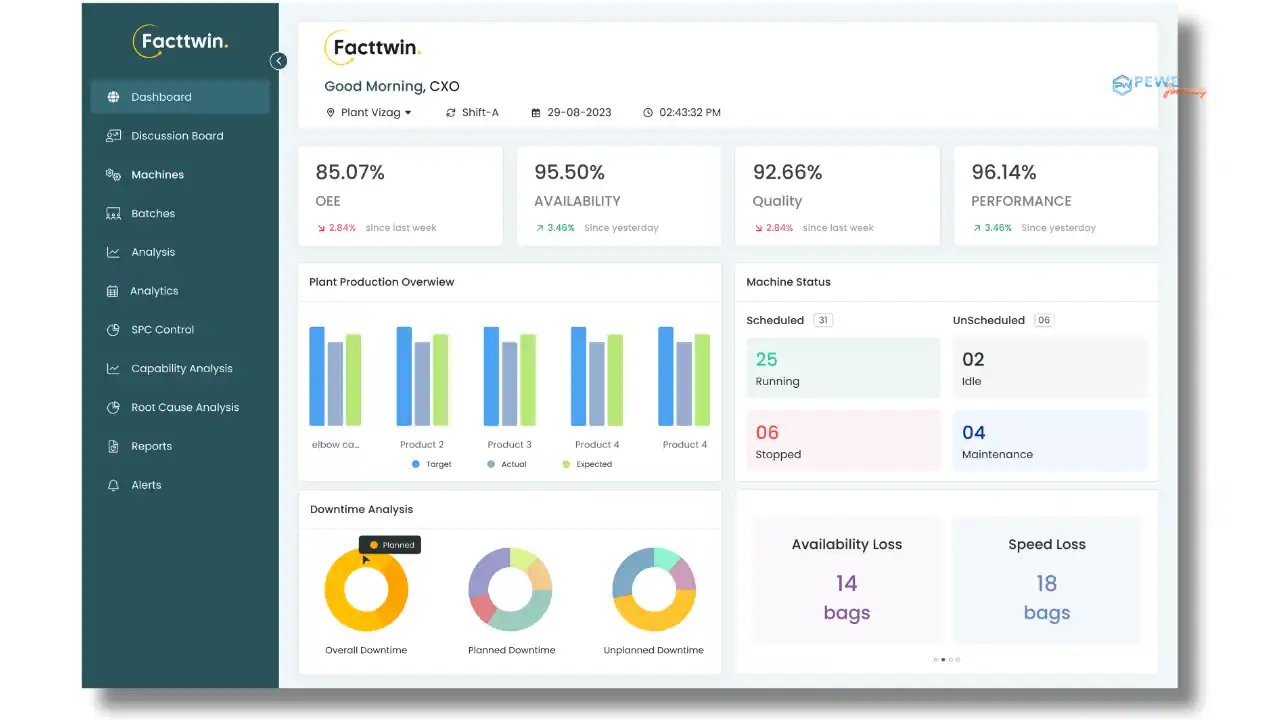1280x720 pixels.
Task: Toggle the Planned downtime label
Action: pos(389,544)
